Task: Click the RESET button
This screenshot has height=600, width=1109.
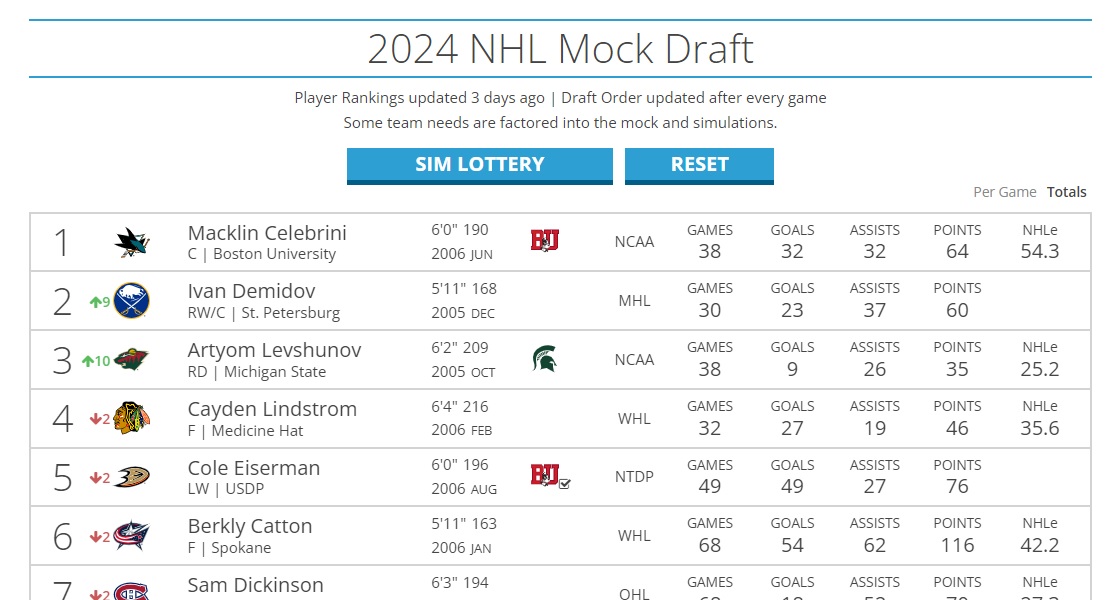Action: click(x=699, y=166)
